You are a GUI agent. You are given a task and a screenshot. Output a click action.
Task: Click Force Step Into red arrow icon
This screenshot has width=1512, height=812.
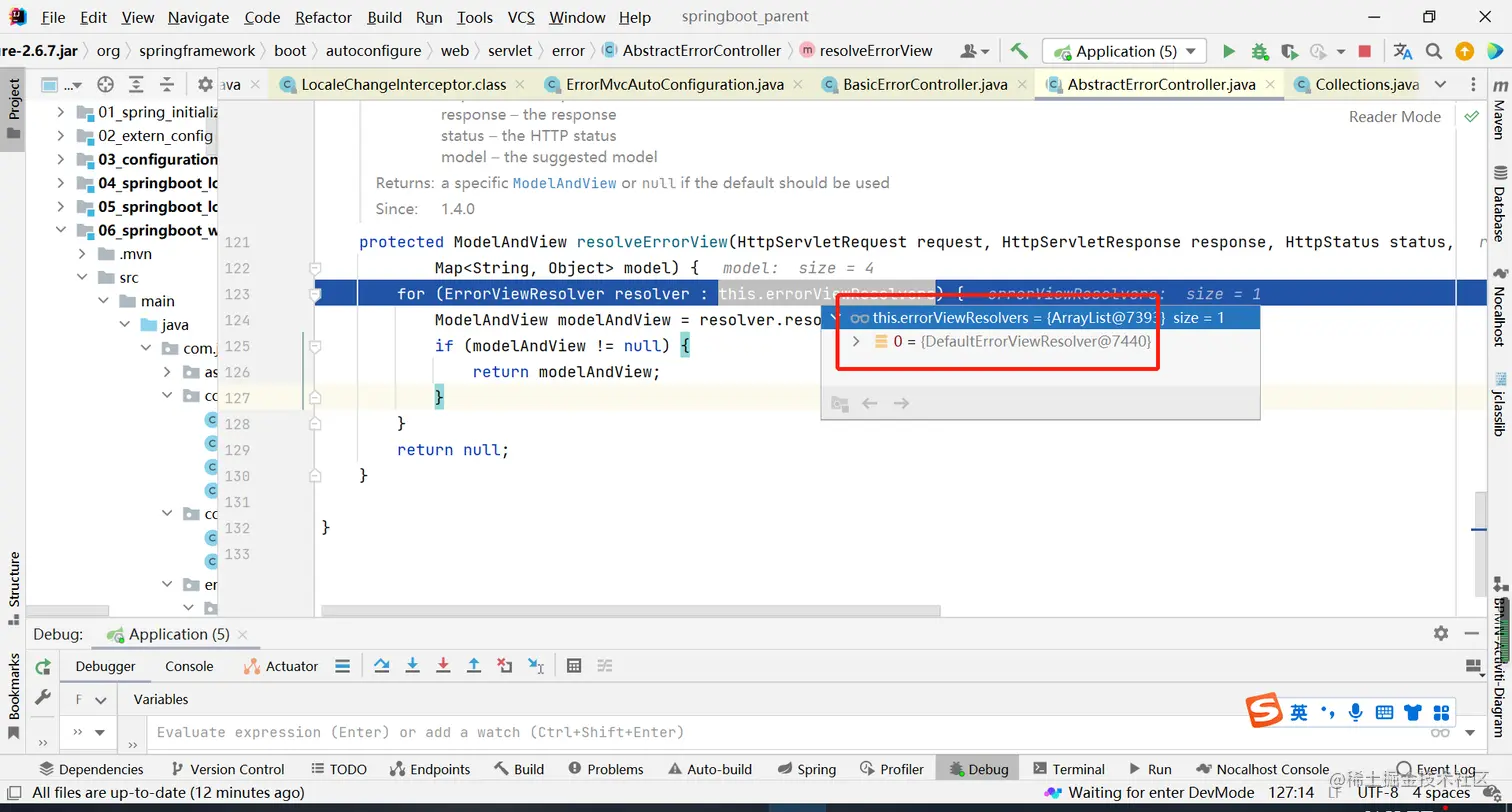tap(443, 666)
